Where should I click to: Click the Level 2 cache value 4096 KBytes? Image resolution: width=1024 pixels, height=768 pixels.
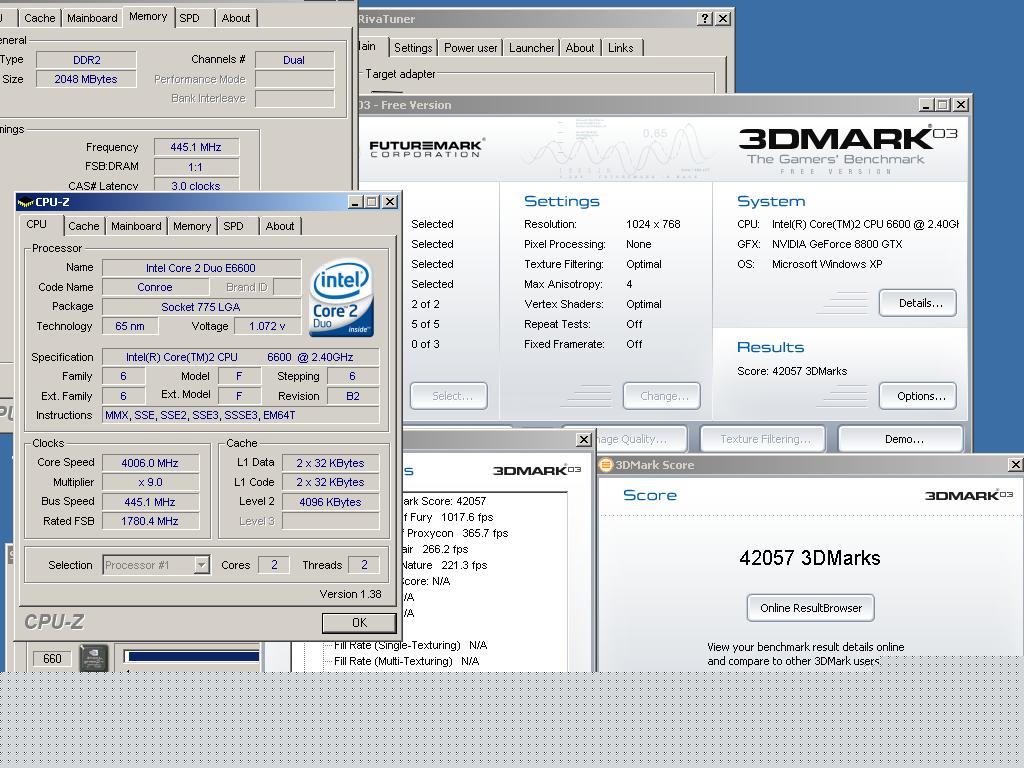point(330,502)
